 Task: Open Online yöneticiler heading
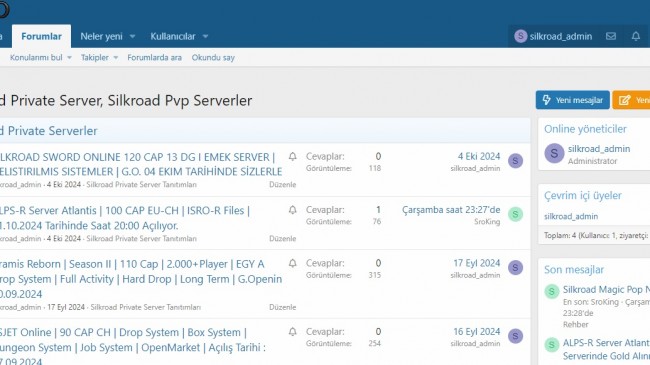coord(585,129)
